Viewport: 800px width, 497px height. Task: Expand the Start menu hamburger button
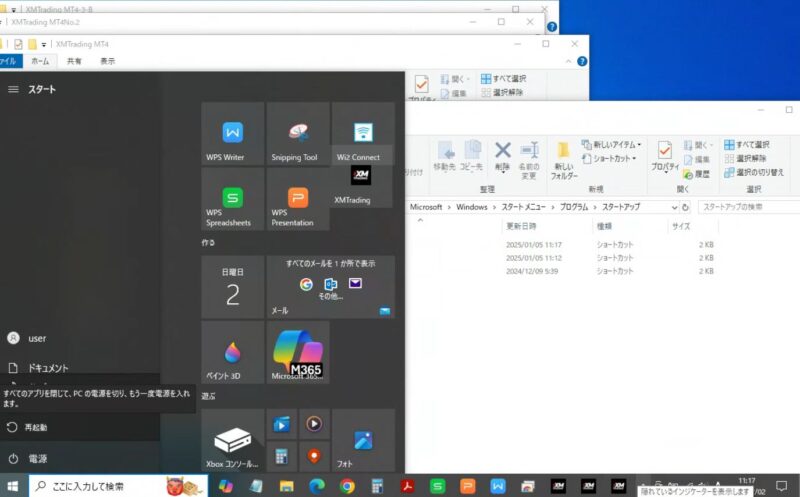pyautogui.click(x=13, y=89)
